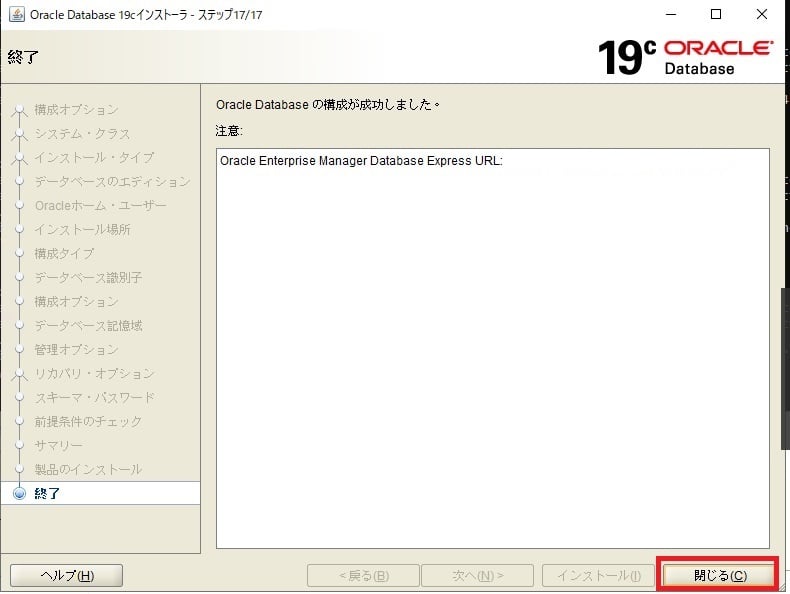Select the データベース識別子 step
Screen dimensions: 790x594
point(88,277)
